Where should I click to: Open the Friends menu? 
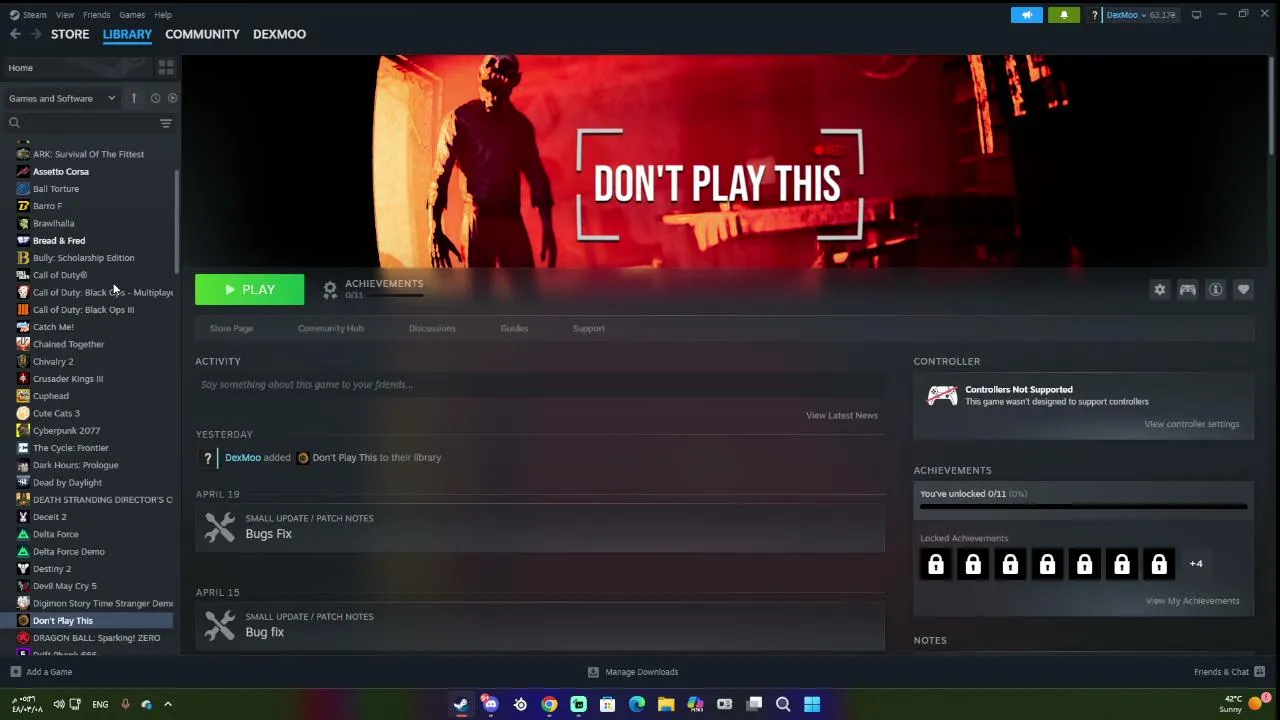[97, 15]
